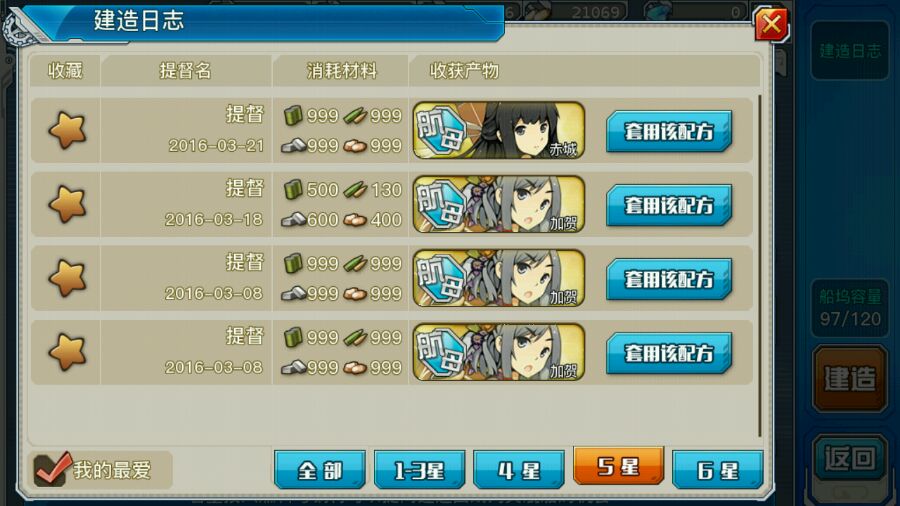900x506 pixels.
Task: Switch to 全部 filter tab
Action: click(x=320, y=470)
